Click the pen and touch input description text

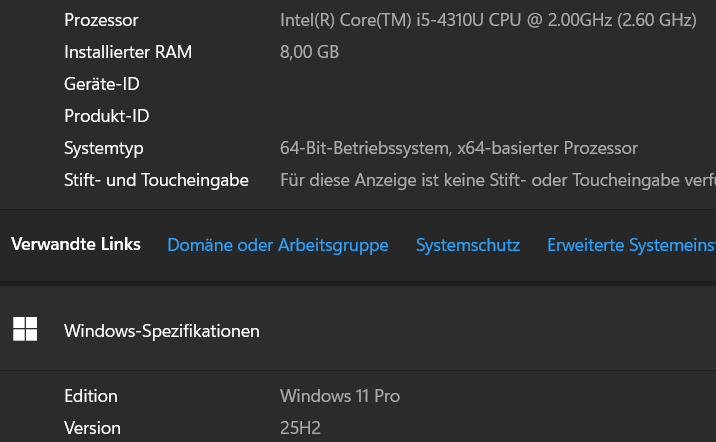[x=497, y=180]
